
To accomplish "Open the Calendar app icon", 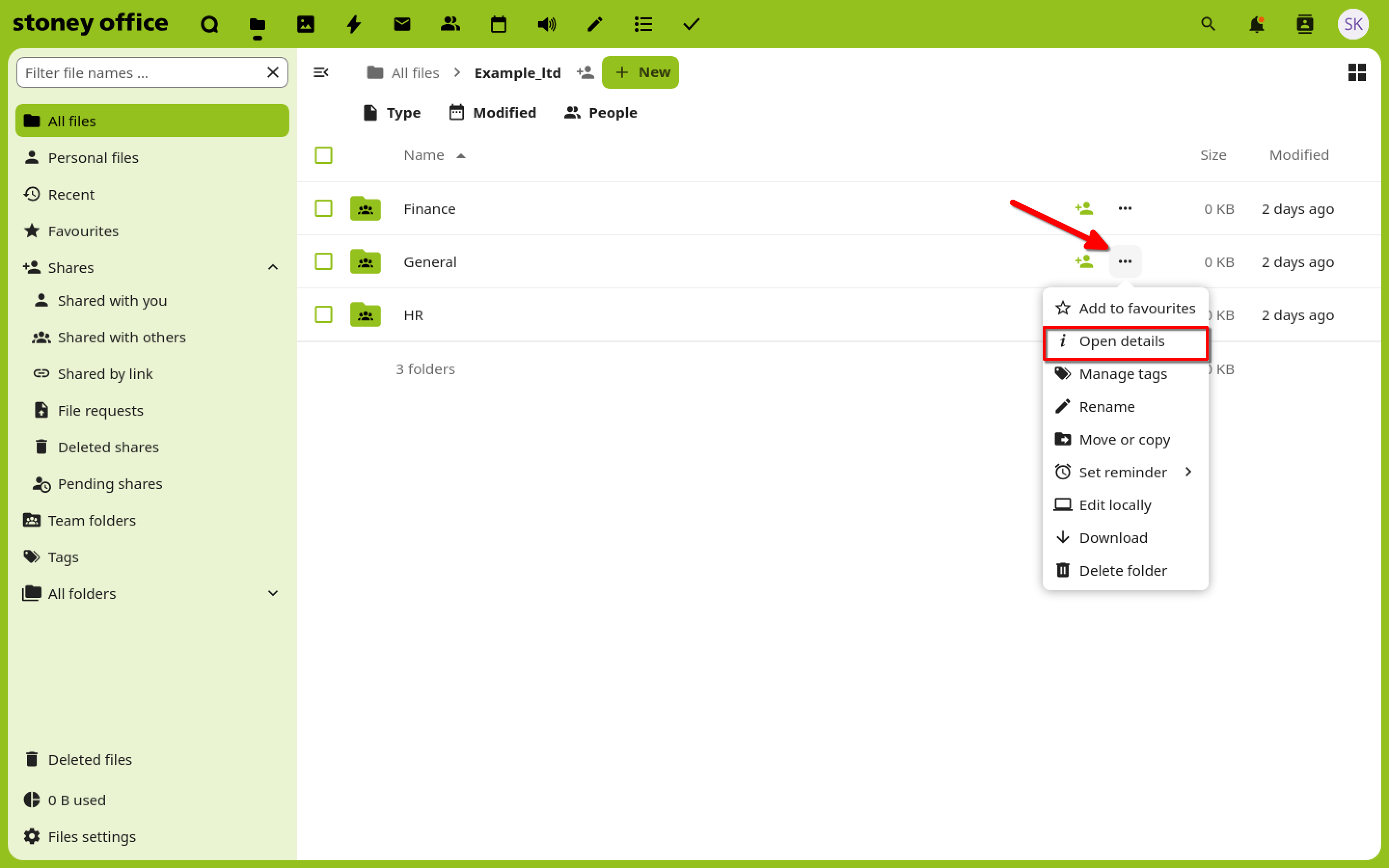I will 498,24.
